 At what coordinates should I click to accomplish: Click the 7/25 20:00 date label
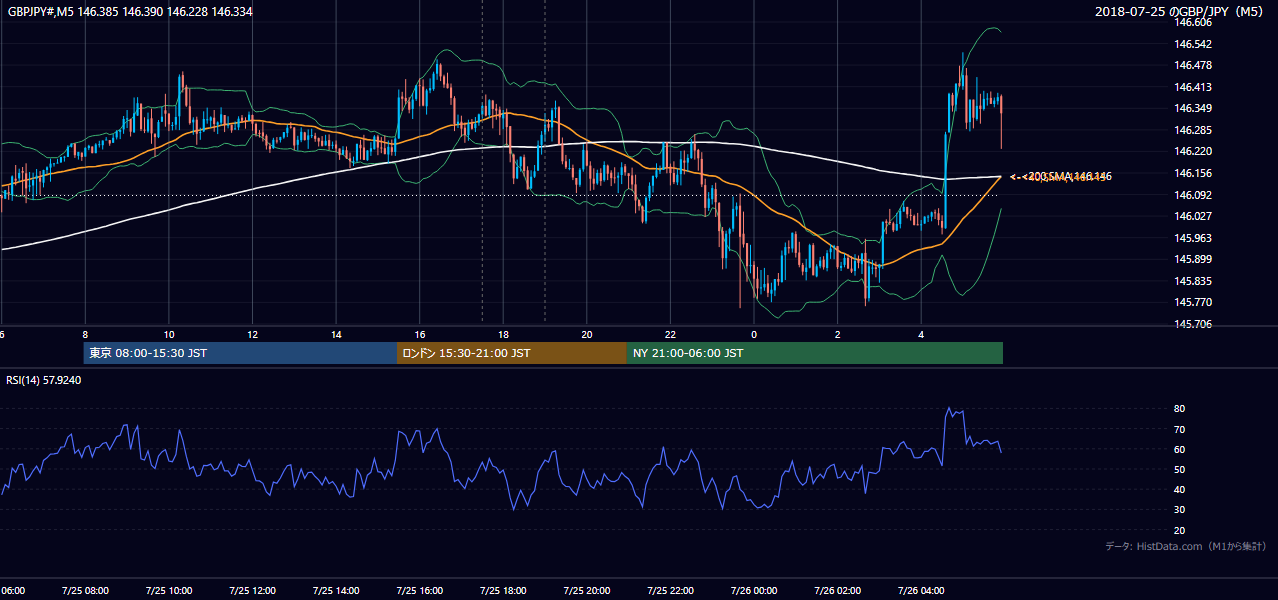[x=587, y=591]
